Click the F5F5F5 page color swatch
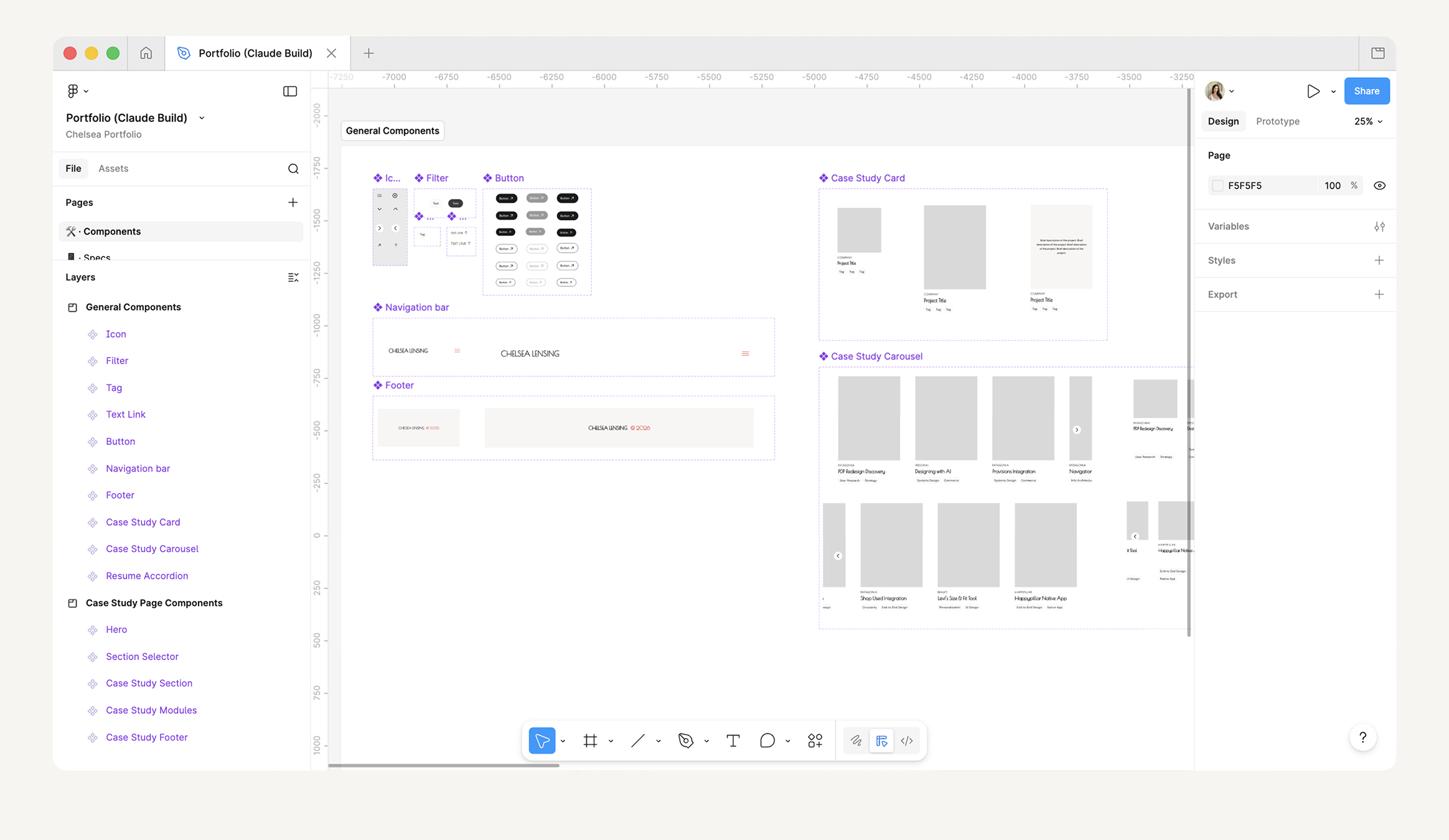The height and width of the screenshot is (840, 1449). click(x=1218, y=185)
